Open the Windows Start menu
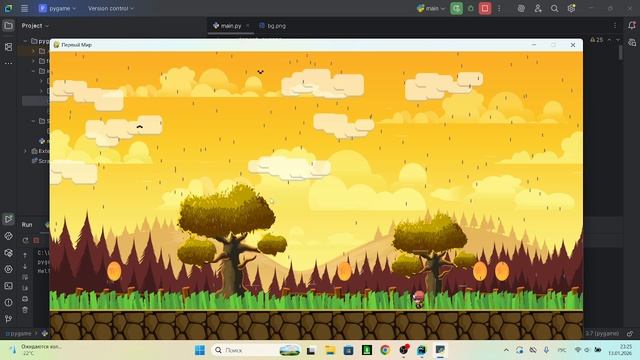Screen dimensions: 640x360 pos(200,350)
